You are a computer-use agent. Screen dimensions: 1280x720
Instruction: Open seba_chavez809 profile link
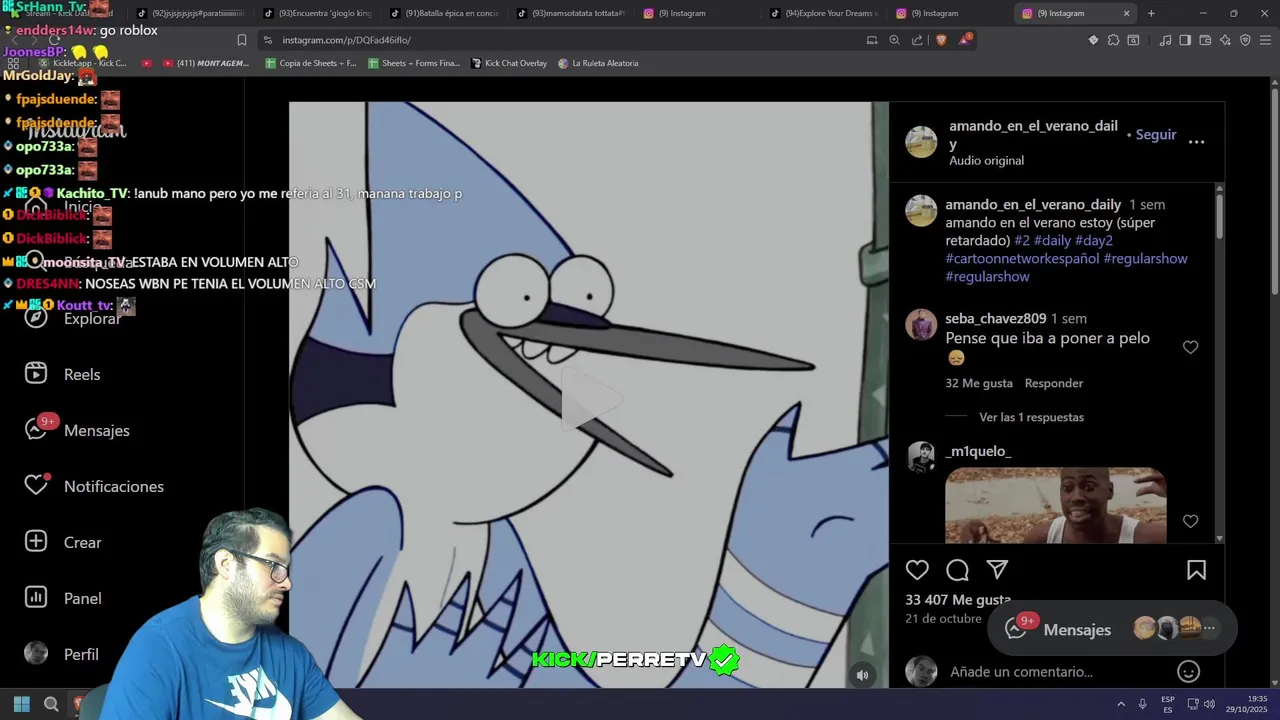click(x=995, y=318)
